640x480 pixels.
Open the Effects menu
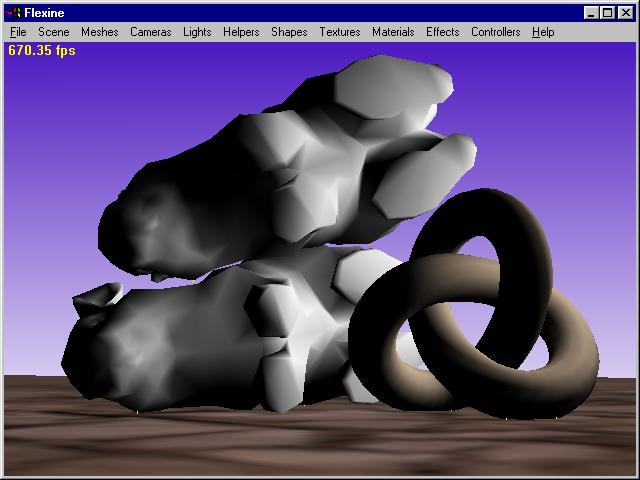pos(442,32)
